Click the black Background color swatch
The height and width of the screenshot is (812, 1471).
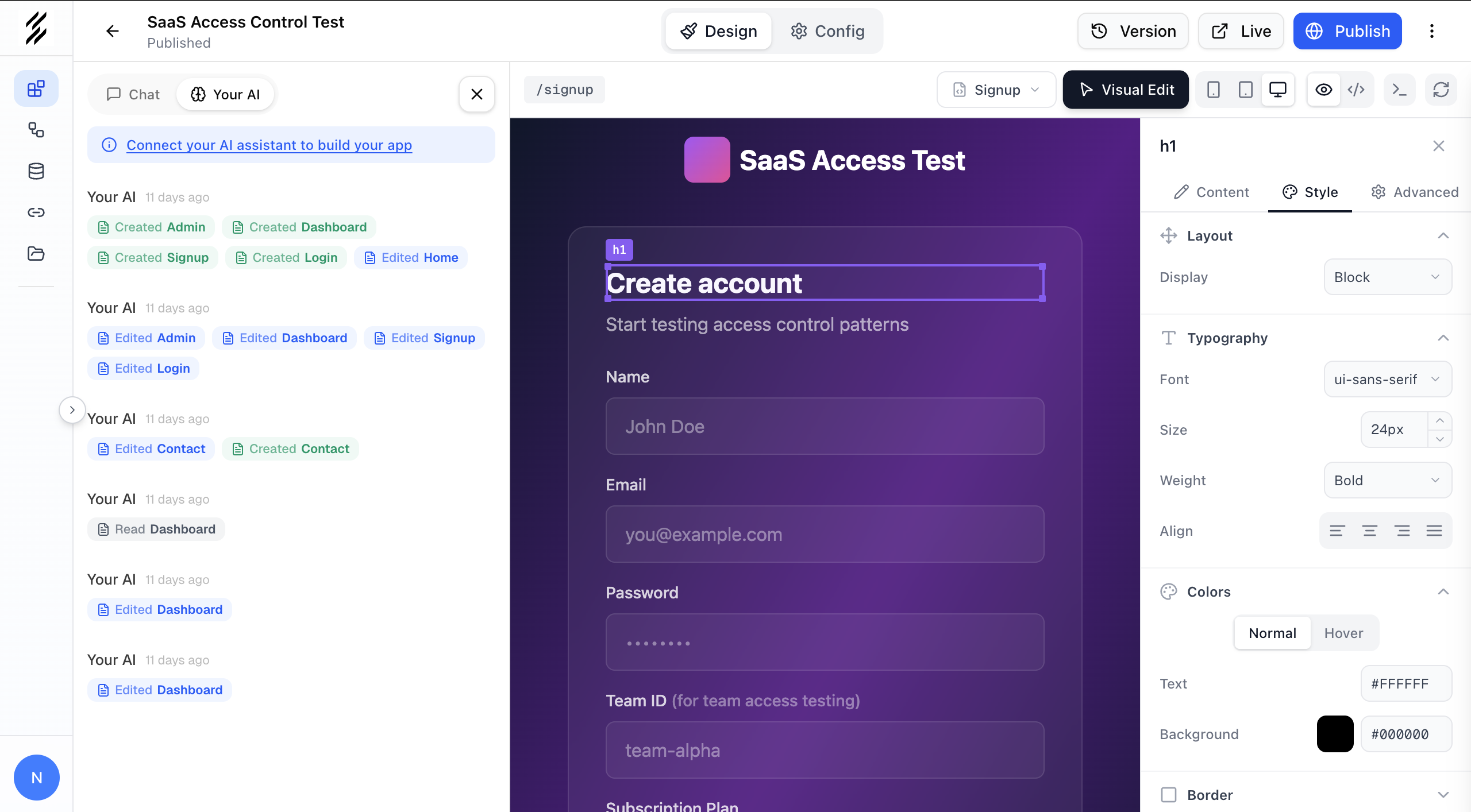point(1335,734)
